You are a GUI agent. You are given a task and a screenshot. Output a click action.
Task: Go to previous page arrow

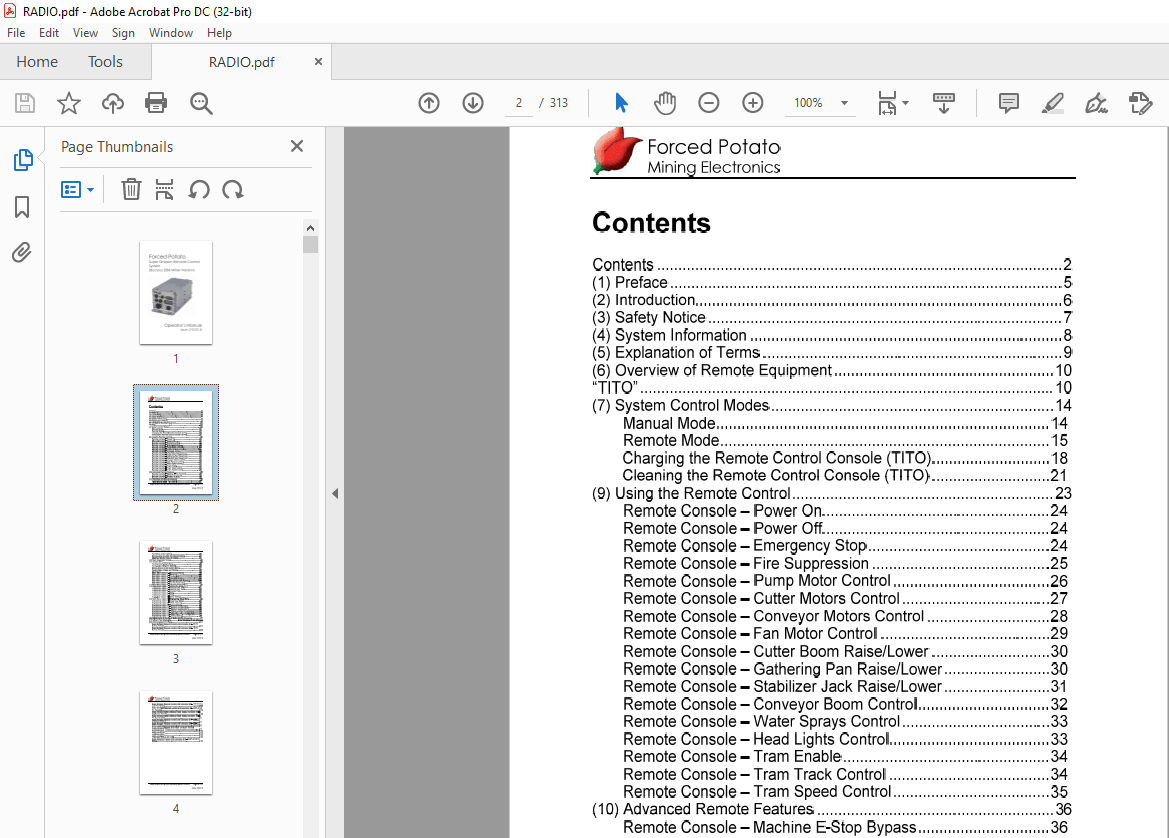click(x=429, y=103)
